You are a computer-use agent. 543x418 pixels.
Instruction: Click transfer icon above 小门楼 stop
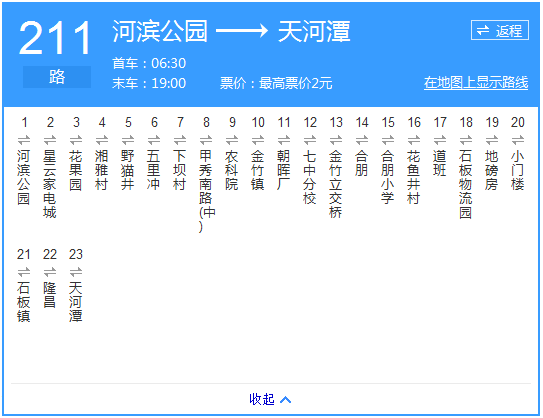[x=518, y=140]
